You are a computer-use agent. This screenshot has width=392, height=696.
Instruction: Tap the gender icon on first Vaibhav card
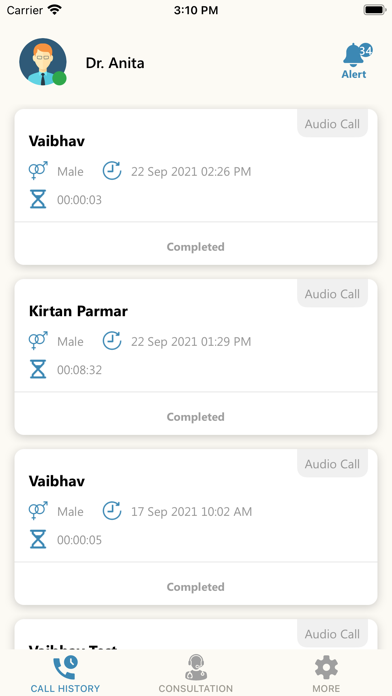(x=38, y=171)
